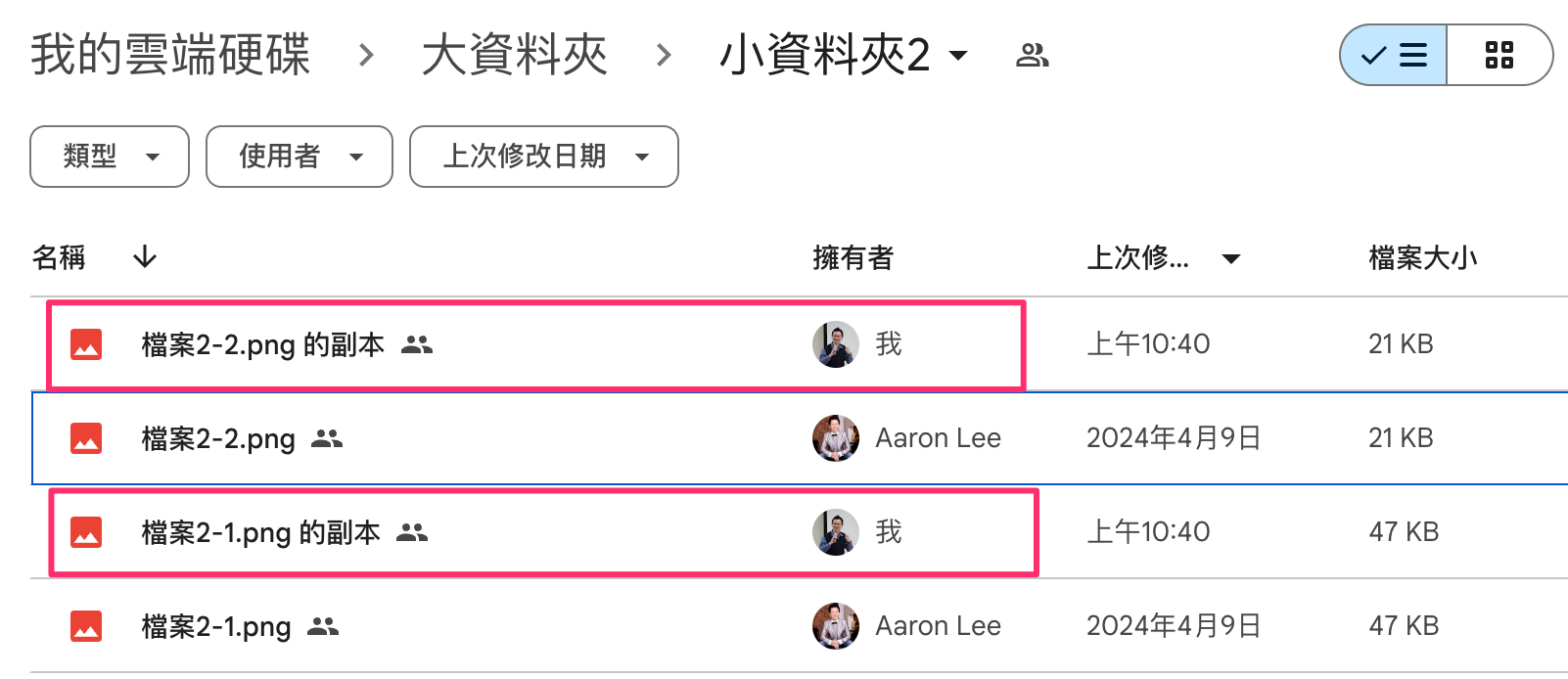
Task: Open the 上次修... column sort options
Action: click(x=1231, y=258)
